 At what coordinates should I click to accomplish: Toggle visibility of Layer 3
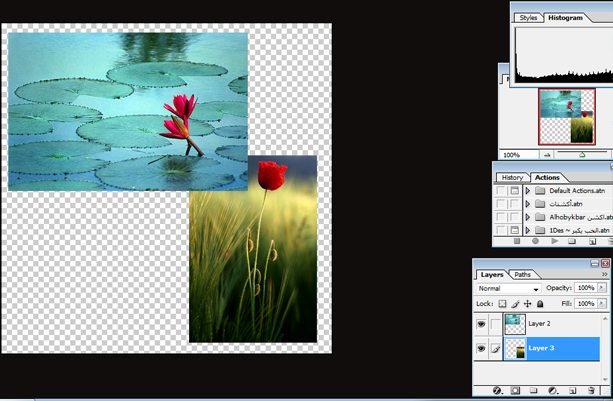[x=482, y=348]
